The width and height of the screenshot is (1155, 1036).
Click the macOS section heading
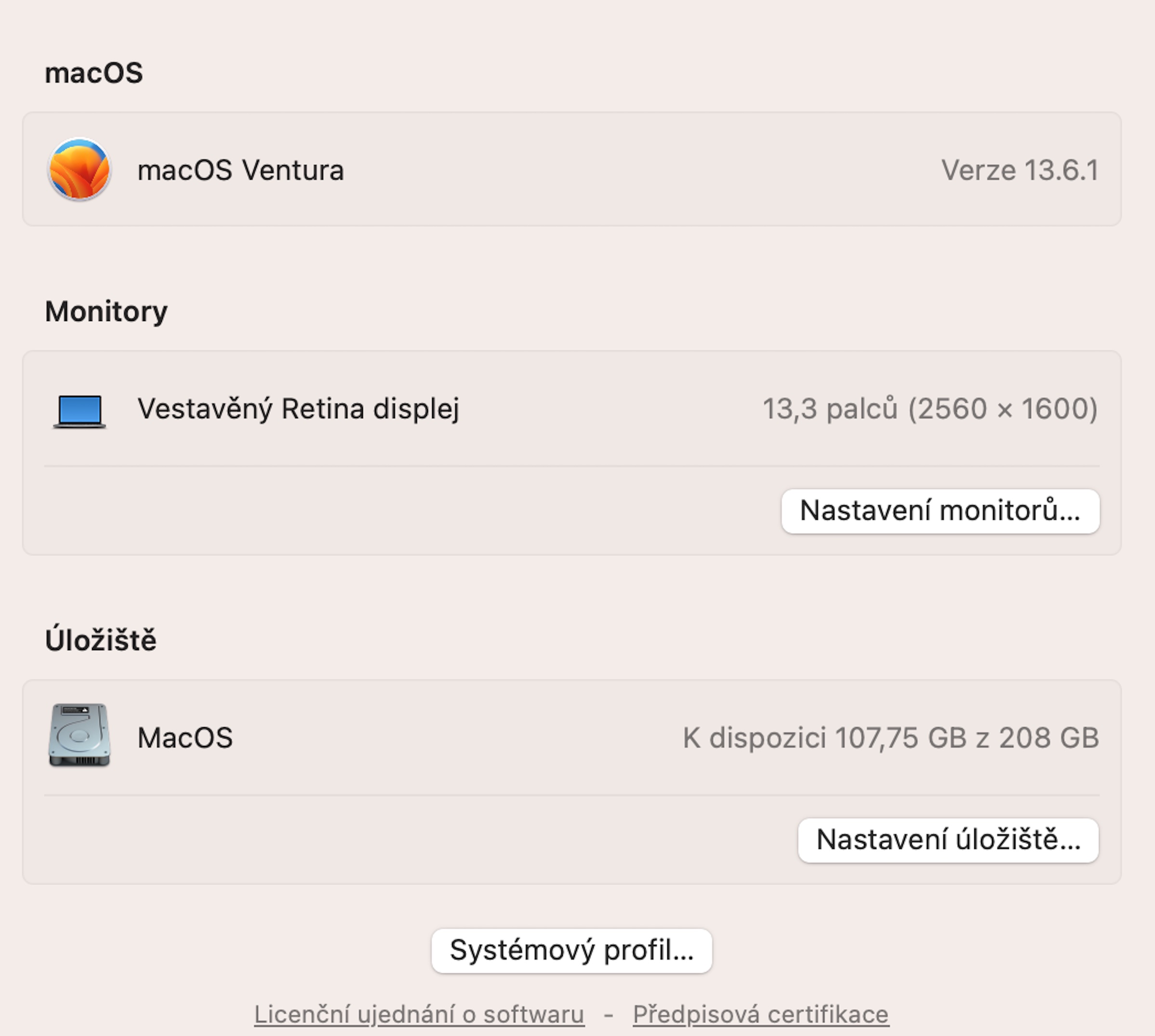click(94, 73)
